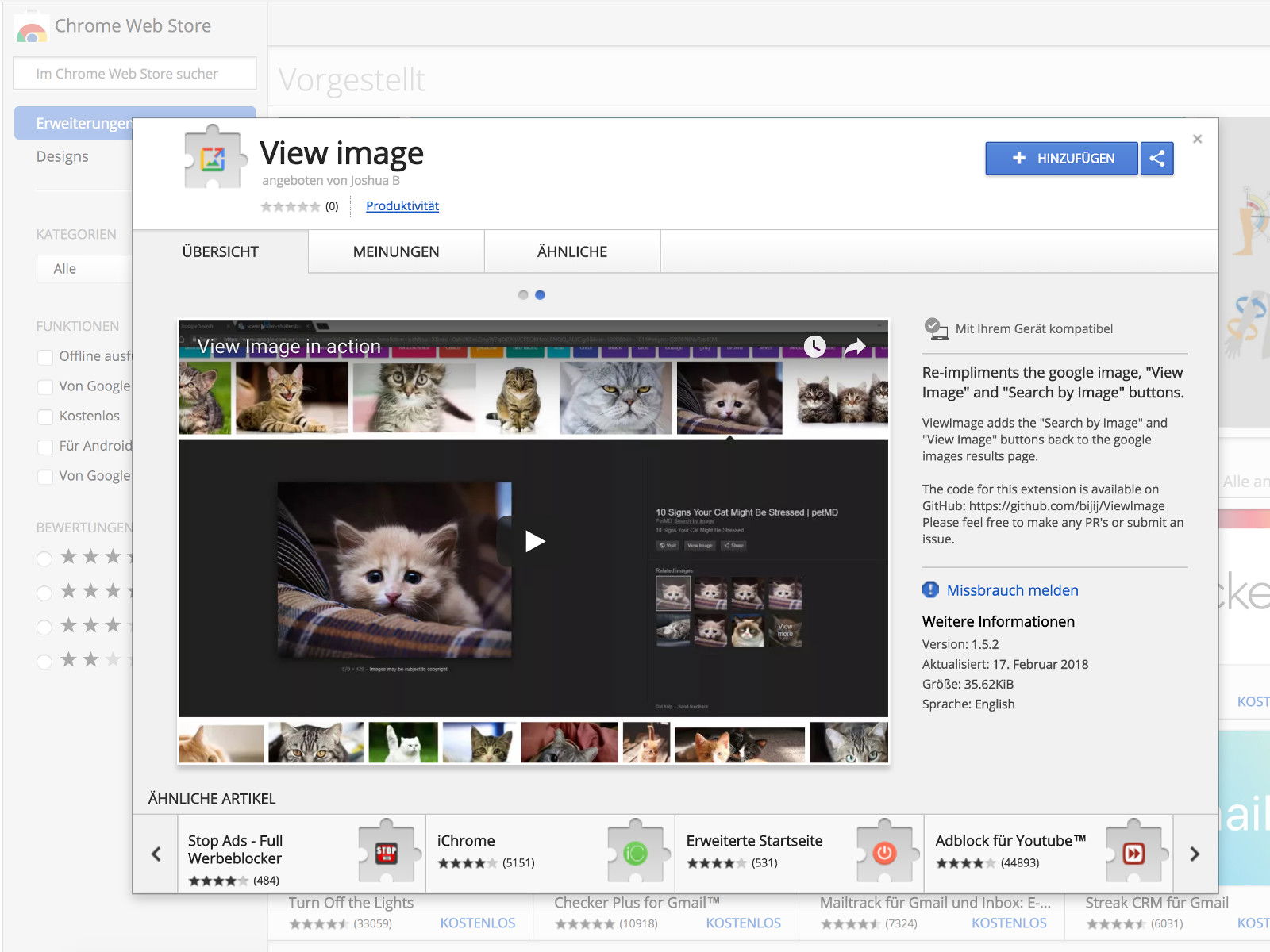Click the Im Chrome Web Store search field
Screen dimensions: 1270x952
pos(135,73)
